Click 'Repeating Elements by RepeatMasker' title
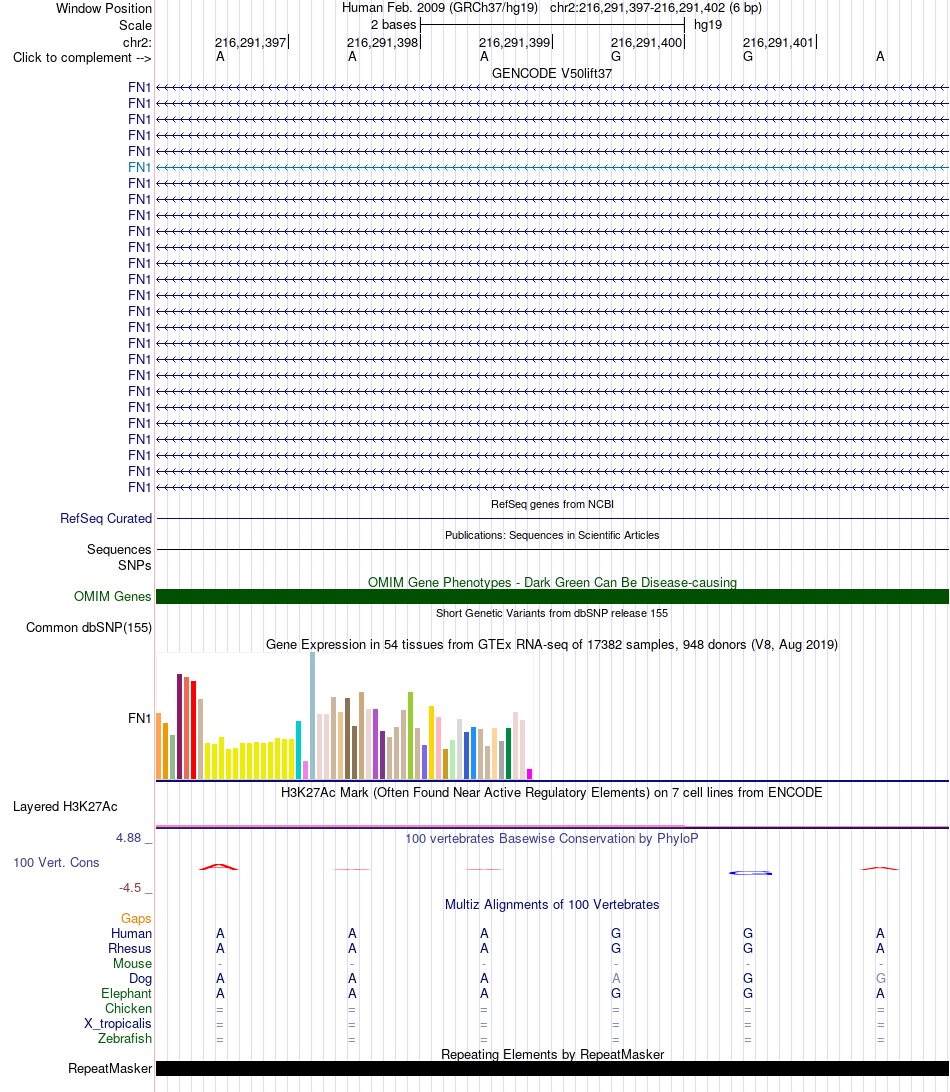This screenshot has height=1092, width=950. pyautogui.click(x=552, y=1054)
